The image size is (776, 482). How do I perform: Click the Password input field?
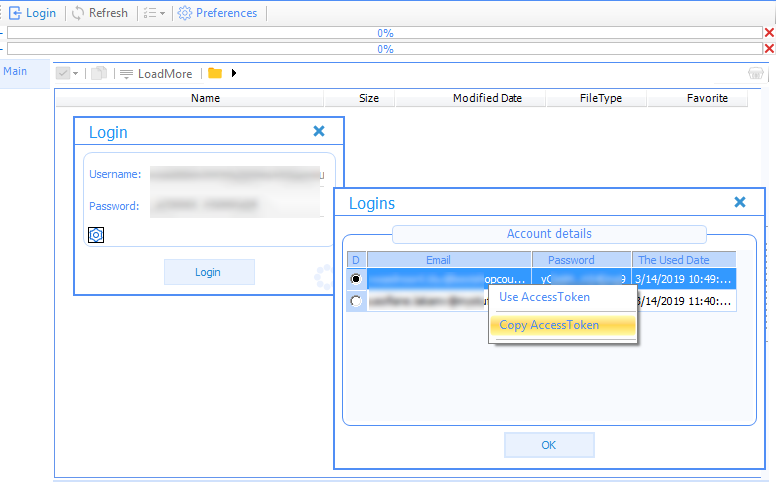pyautogui.click(x=237, y=205)
